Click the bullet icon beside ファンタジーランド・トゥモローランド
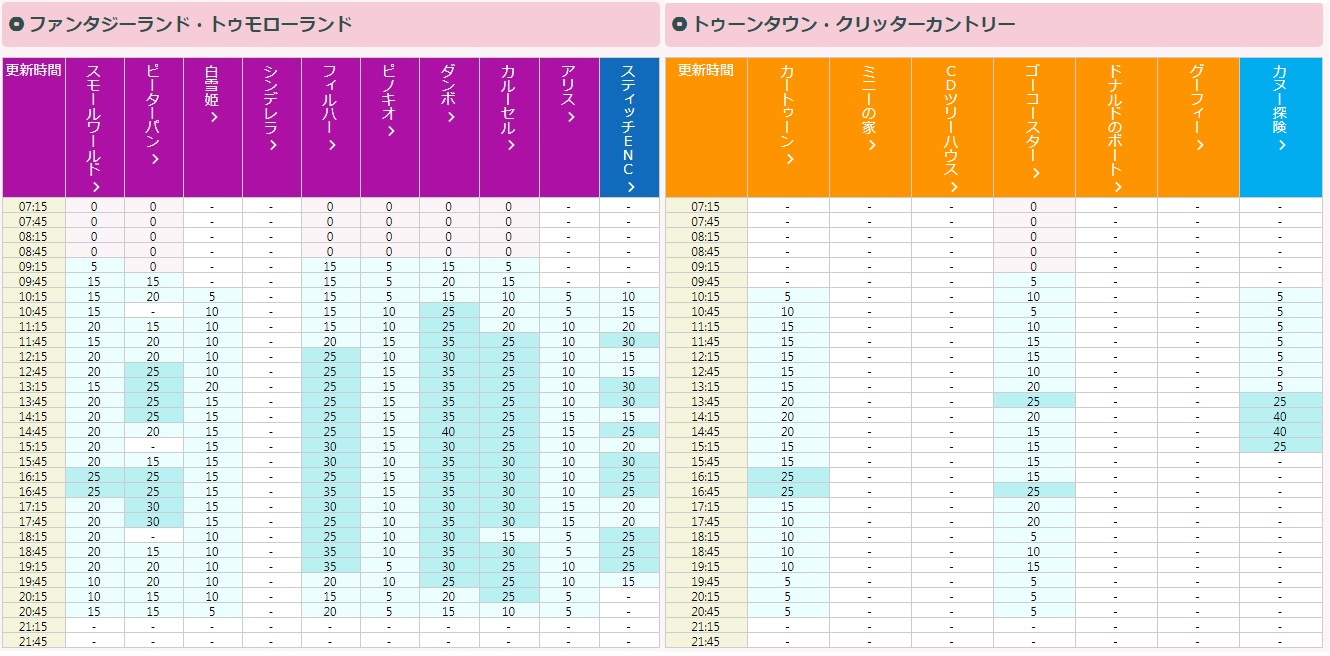 (x=16, y=24)
